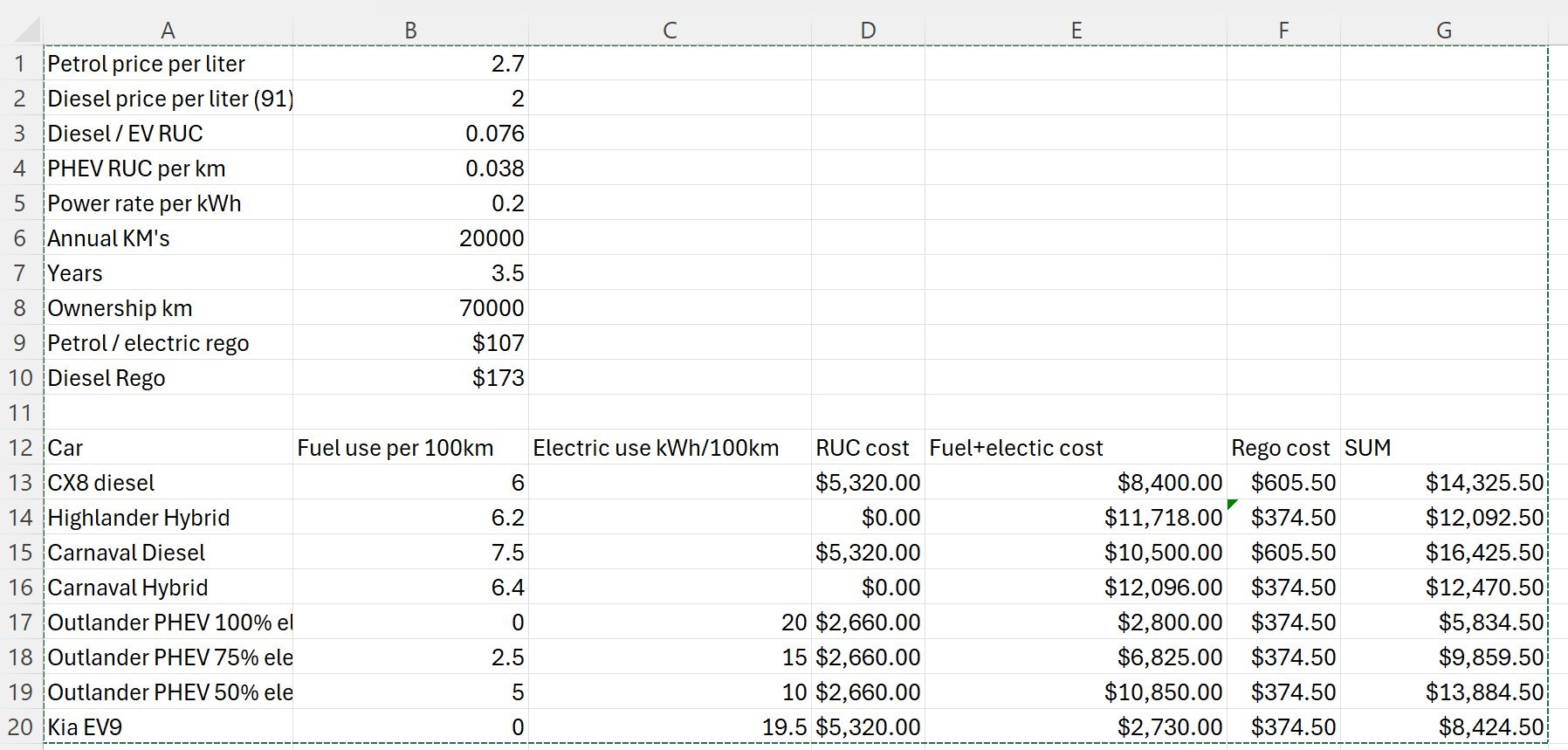Click 'Carnaval Hybrid' cell

click(x=168, y=588)
